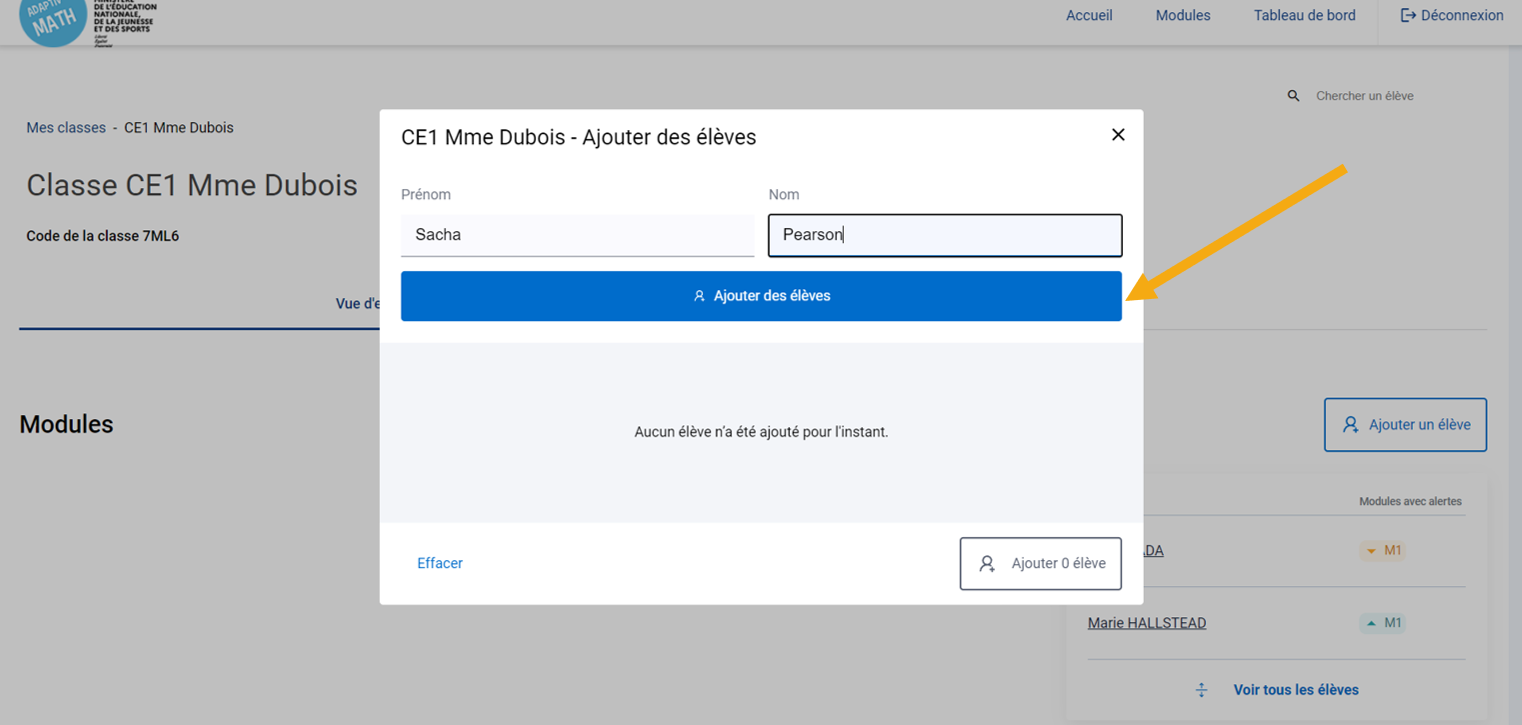Click the Ministère de l'Éducation logo
The height and width of the screenshot is (725, 1522).
(124, 22)
